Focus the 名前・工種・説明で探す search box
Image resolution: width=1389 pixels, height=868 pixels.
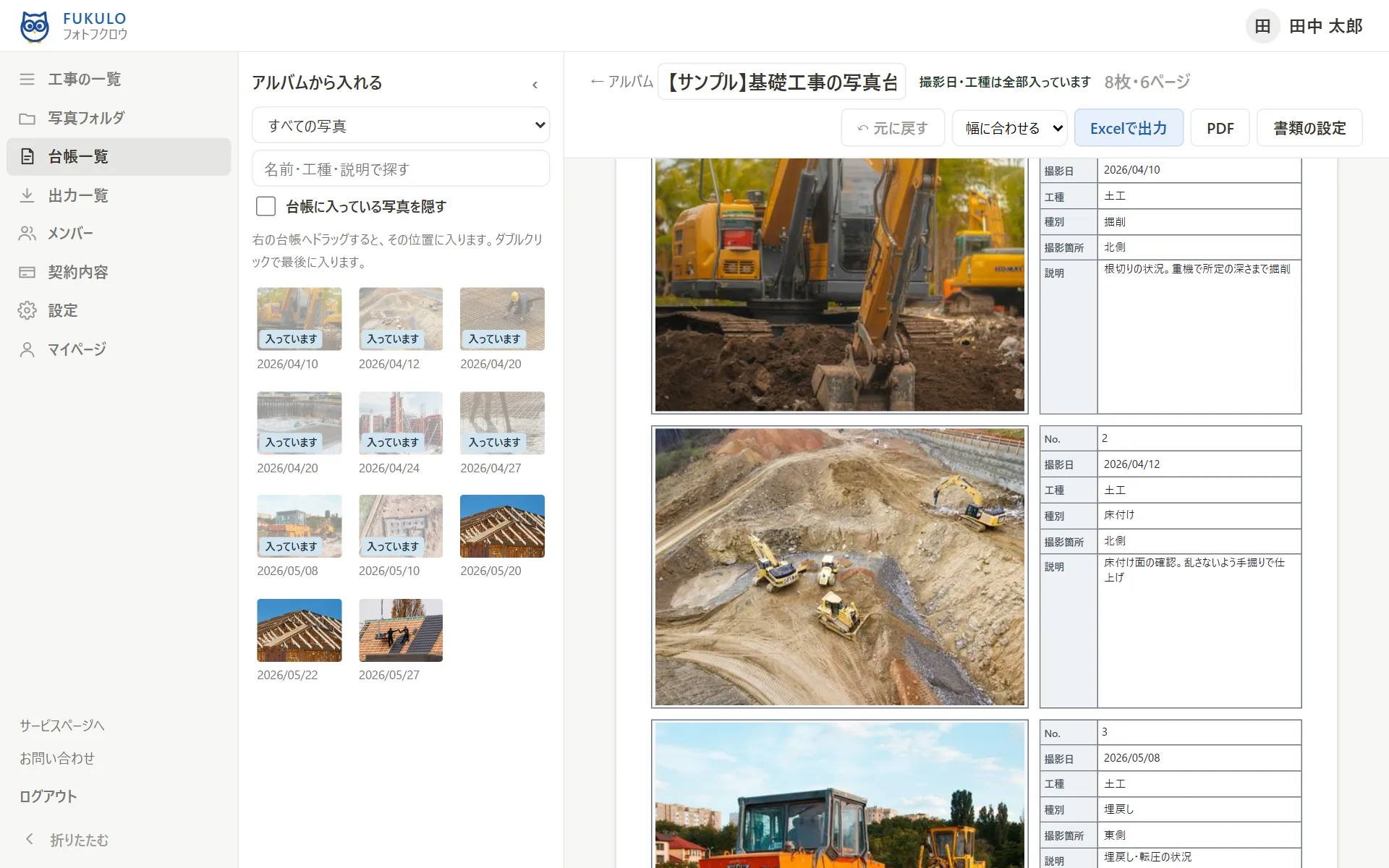coord(401,169)
